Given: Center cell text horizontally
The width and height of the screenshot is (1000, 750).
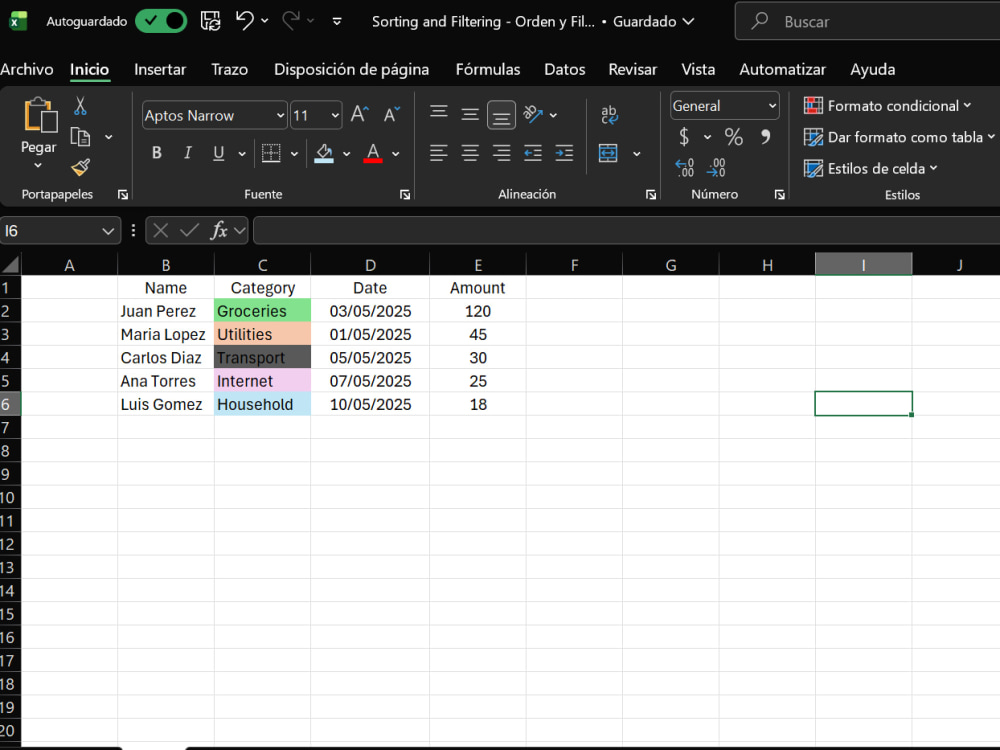Looking at the screenshot, I should [x=470, y=153].
